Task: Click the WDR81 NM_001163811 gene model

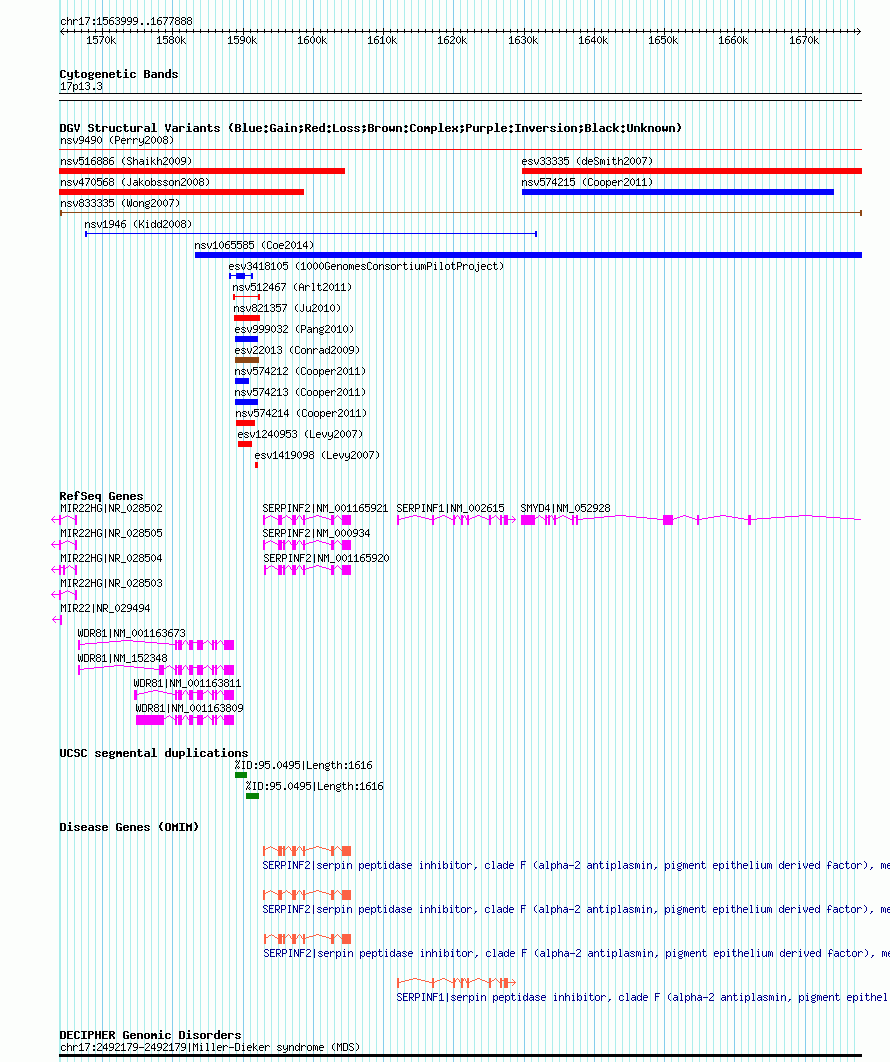Action: coord(184,695)
